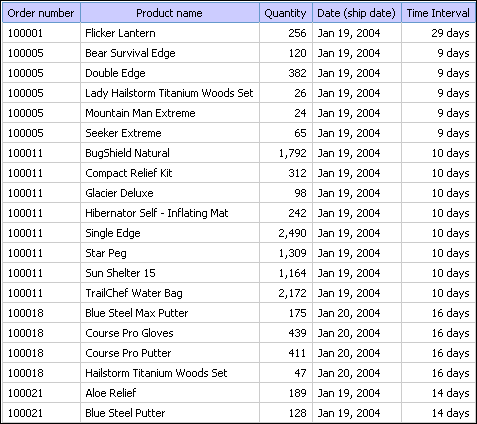This screenshot has width=477, height=424.
Task: Select the Order number column header
Action: pos(41,13)
